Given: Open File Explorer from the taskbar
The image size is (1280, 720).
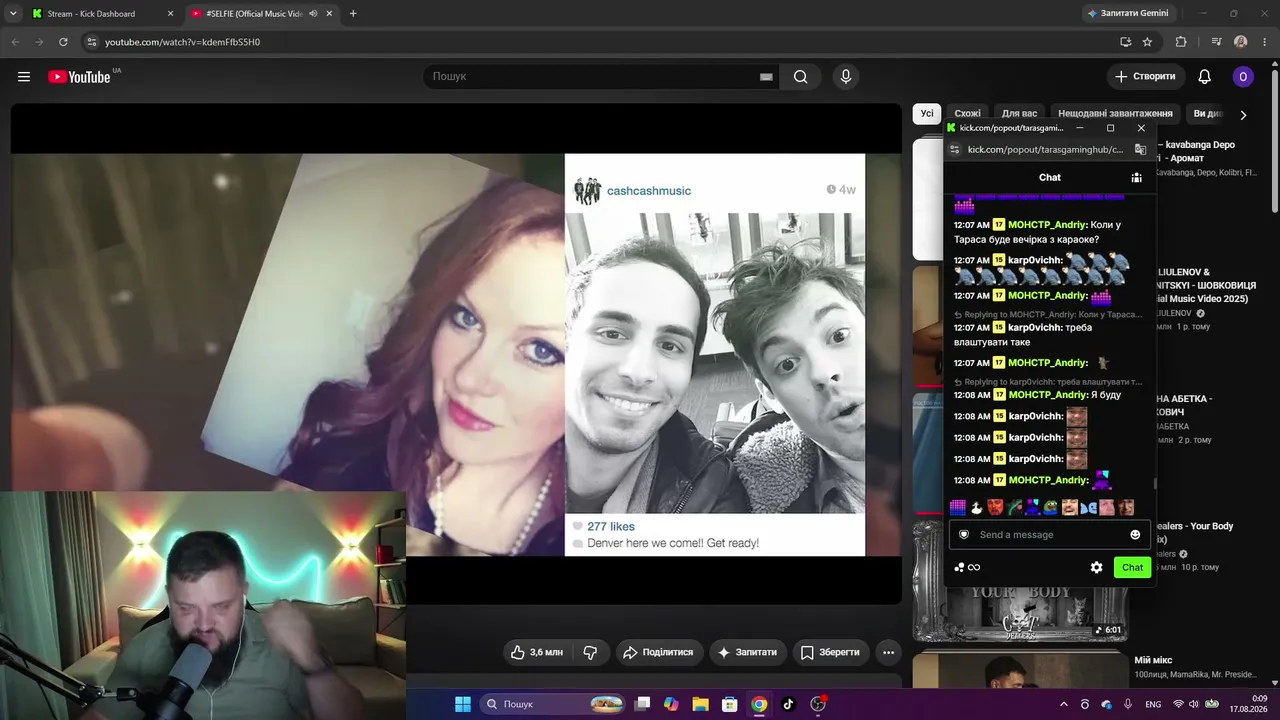Looking at the screenshot, I should (700, 704).
